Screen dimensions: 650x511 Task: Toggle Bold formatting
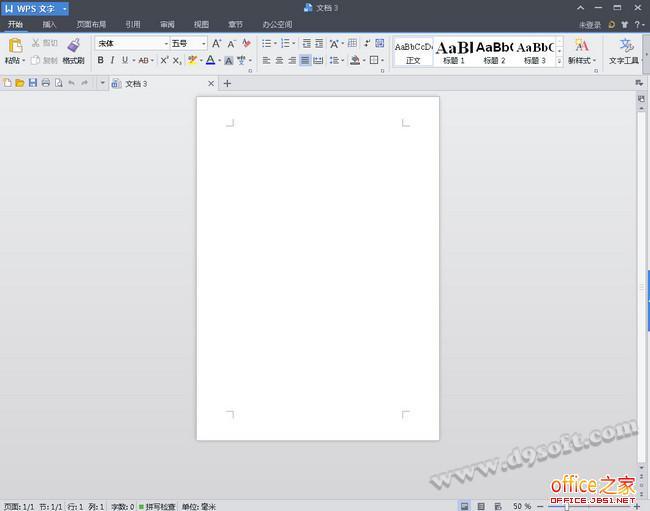[100, 61]
